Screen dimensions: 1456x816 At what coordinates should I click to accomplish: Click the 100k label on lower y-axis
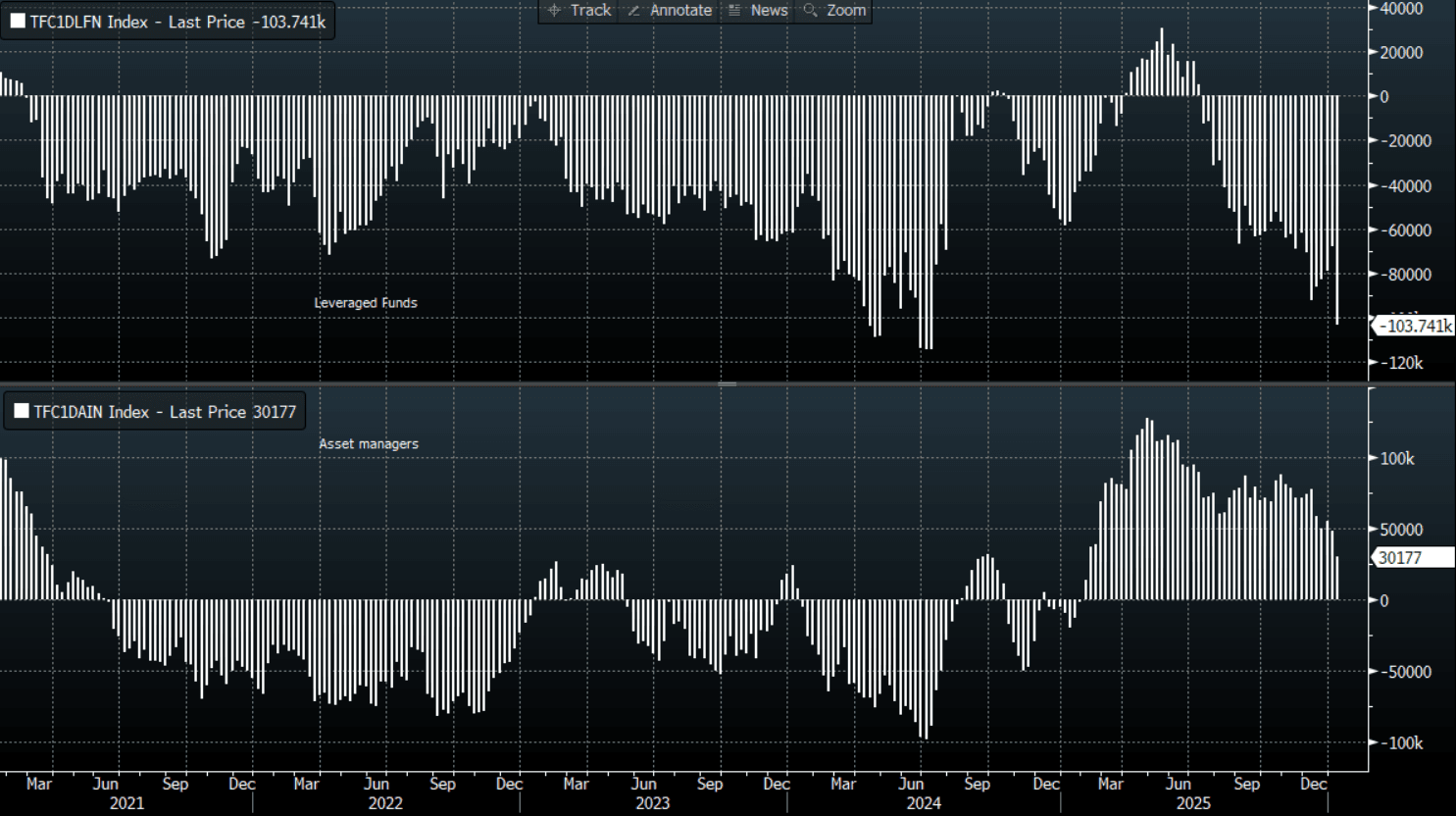[1397, 458]
